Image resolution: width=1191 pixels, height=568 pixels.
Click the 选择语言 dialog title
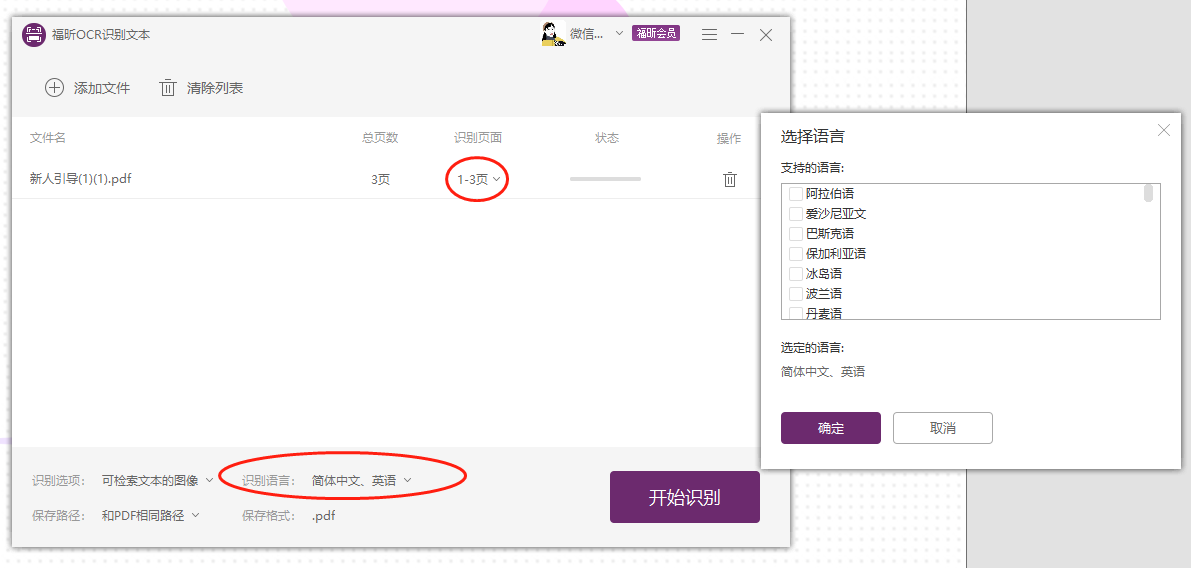point(813,137)
